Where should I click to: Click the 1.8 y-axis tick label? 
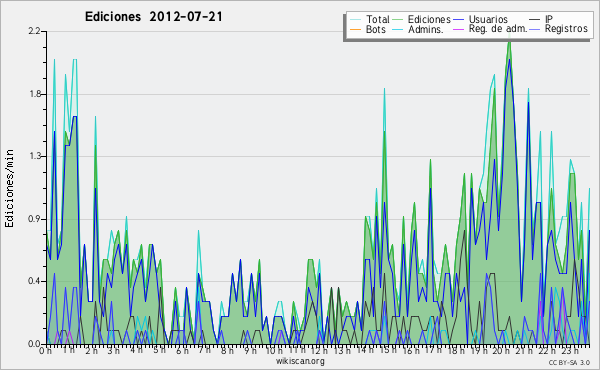tap(35, 94)
